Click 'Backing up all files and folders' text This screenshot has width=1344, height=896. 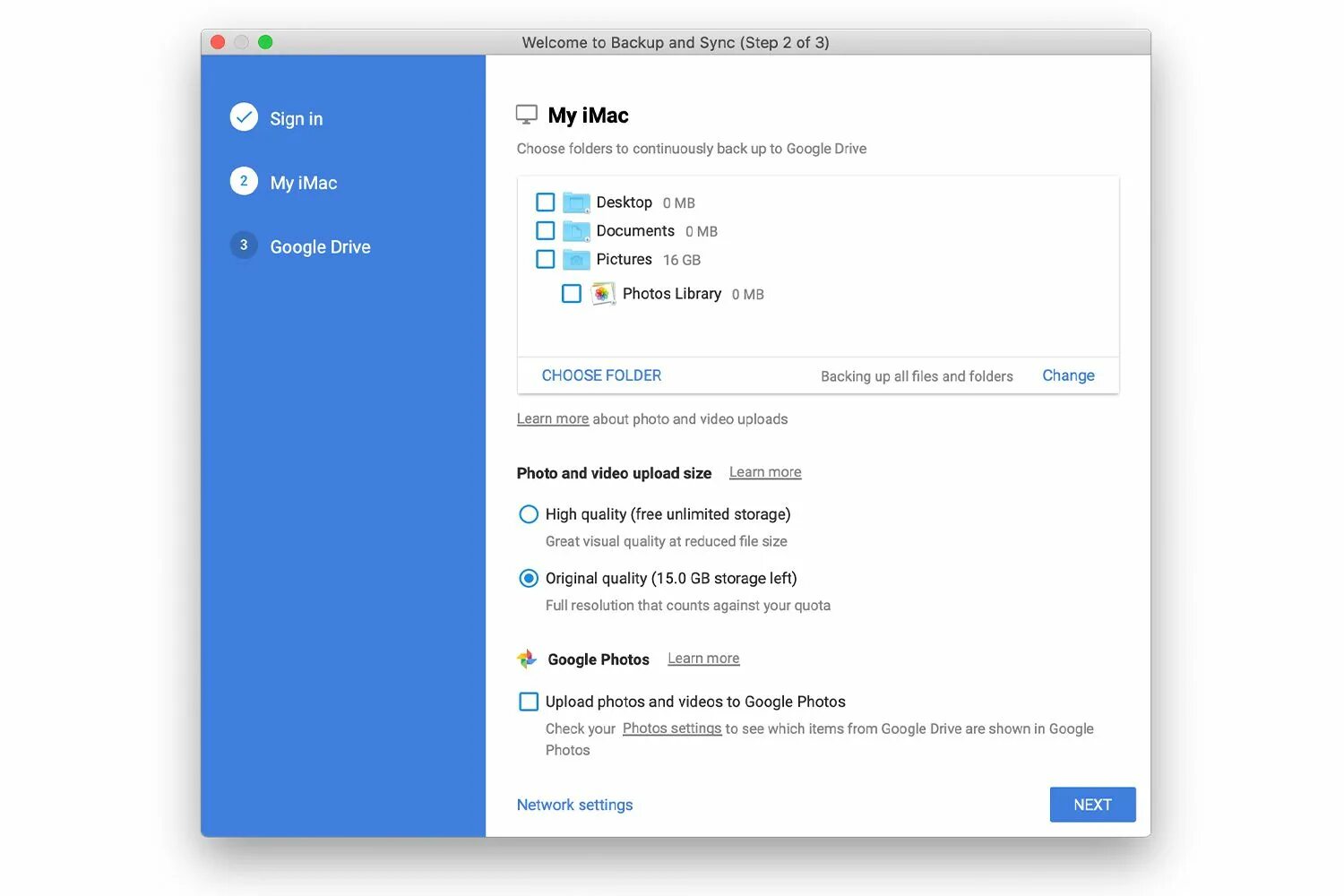pyautogui.click(x=917, y=376)
